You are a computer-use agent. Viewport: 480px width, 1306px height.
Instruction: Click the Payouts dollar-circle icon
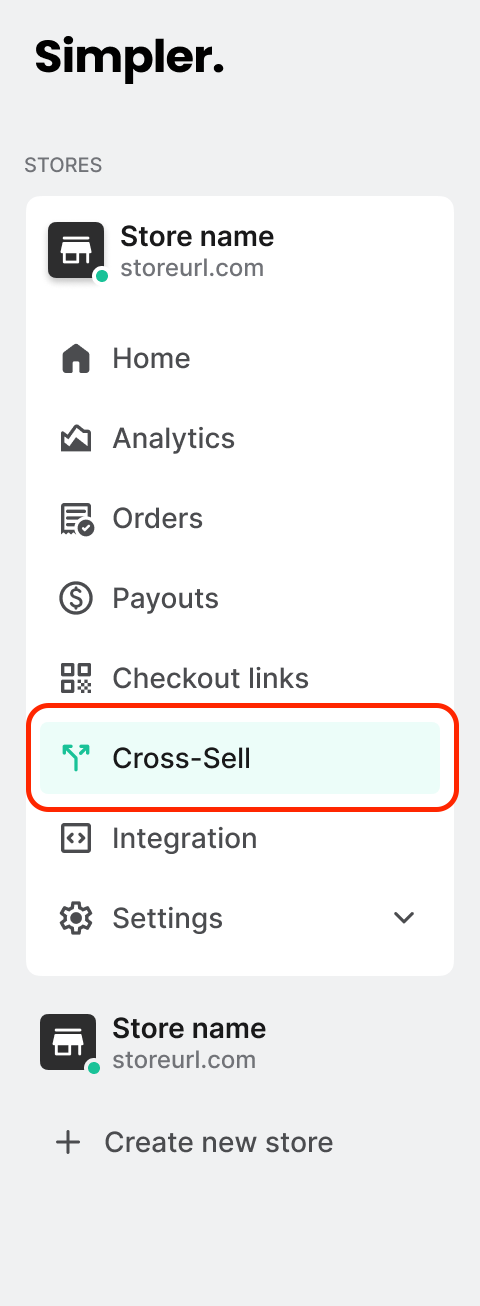click(x=76, y=599)
